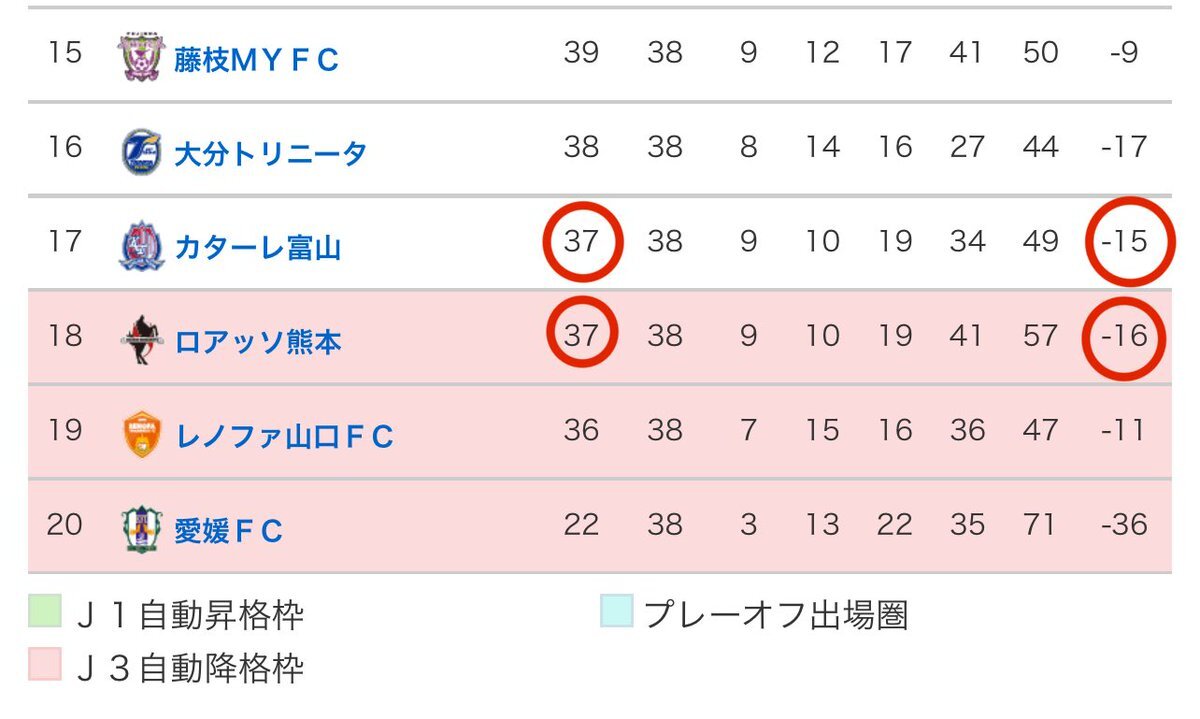Screen dimensions: 1200x719
Task: Open the 大分トリニータ team page
Action: (x=270, y=154)
